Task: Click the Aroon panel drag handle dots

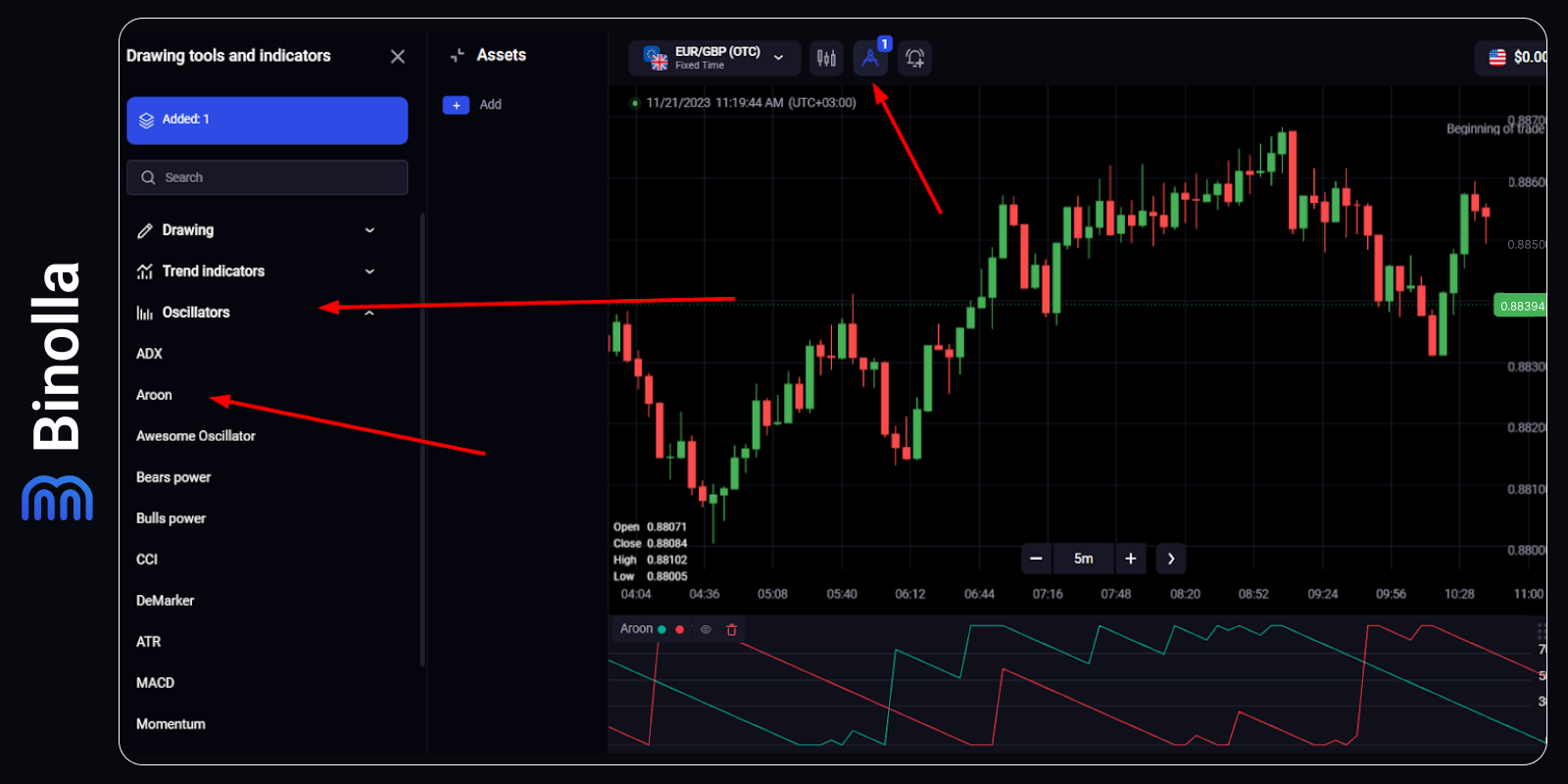Action: [x=1542, y=630]
